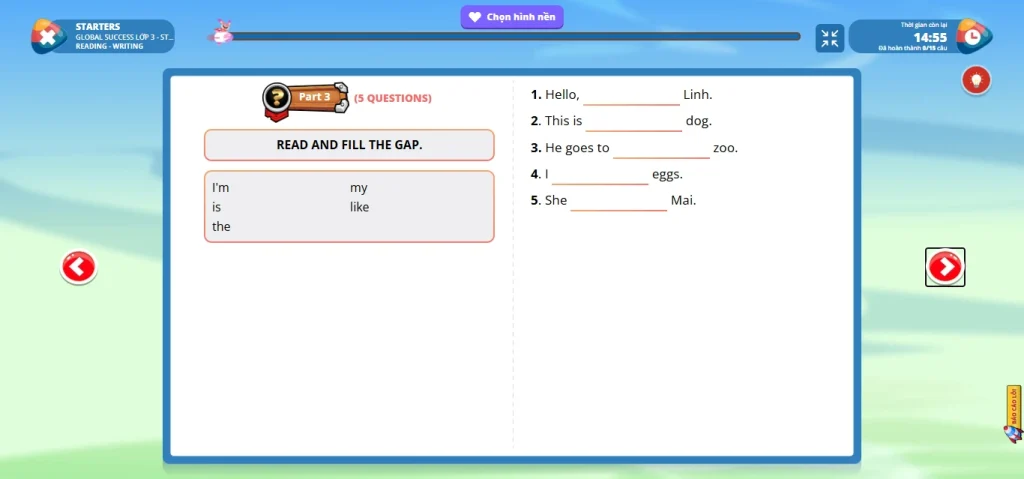This screenshot has width=1024, height=479.
Task: Click the clock timer icon
Action: [971, 36]
